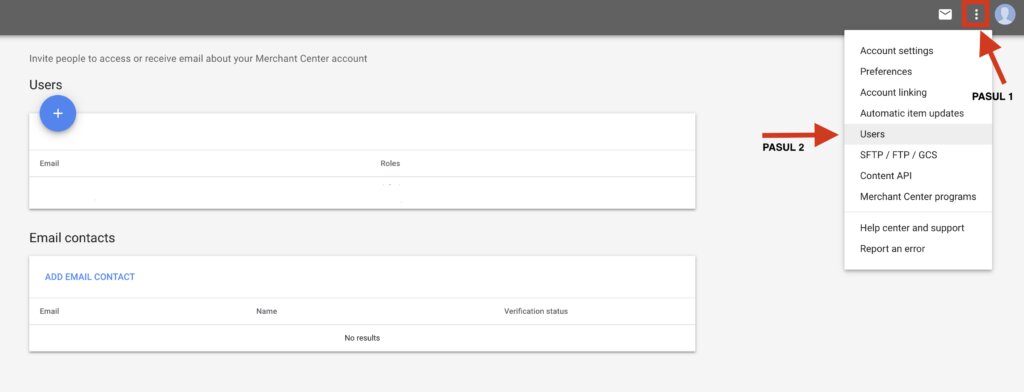
Task: Click the Verification status column header
Action: pyautogui.click(x=536, y=311)
